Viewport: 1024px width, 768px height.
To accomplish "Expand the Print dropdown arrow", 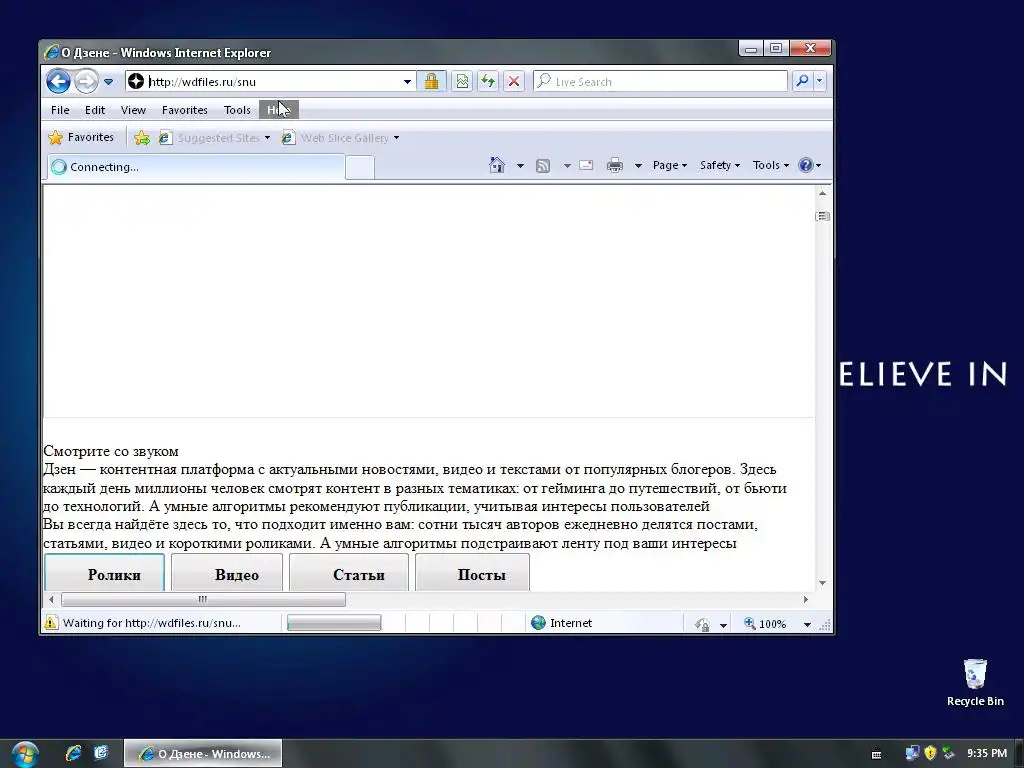I will [638, 166].
